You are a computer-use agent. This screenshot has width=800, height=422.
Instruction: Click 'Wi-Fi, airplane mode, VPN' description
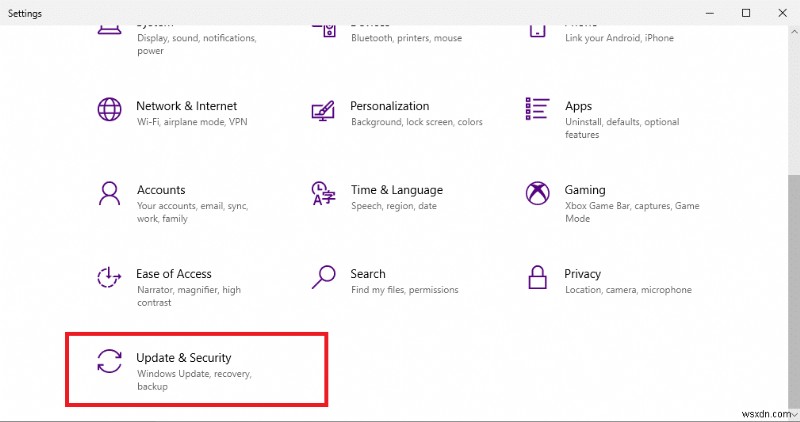[x=192, y=122]
